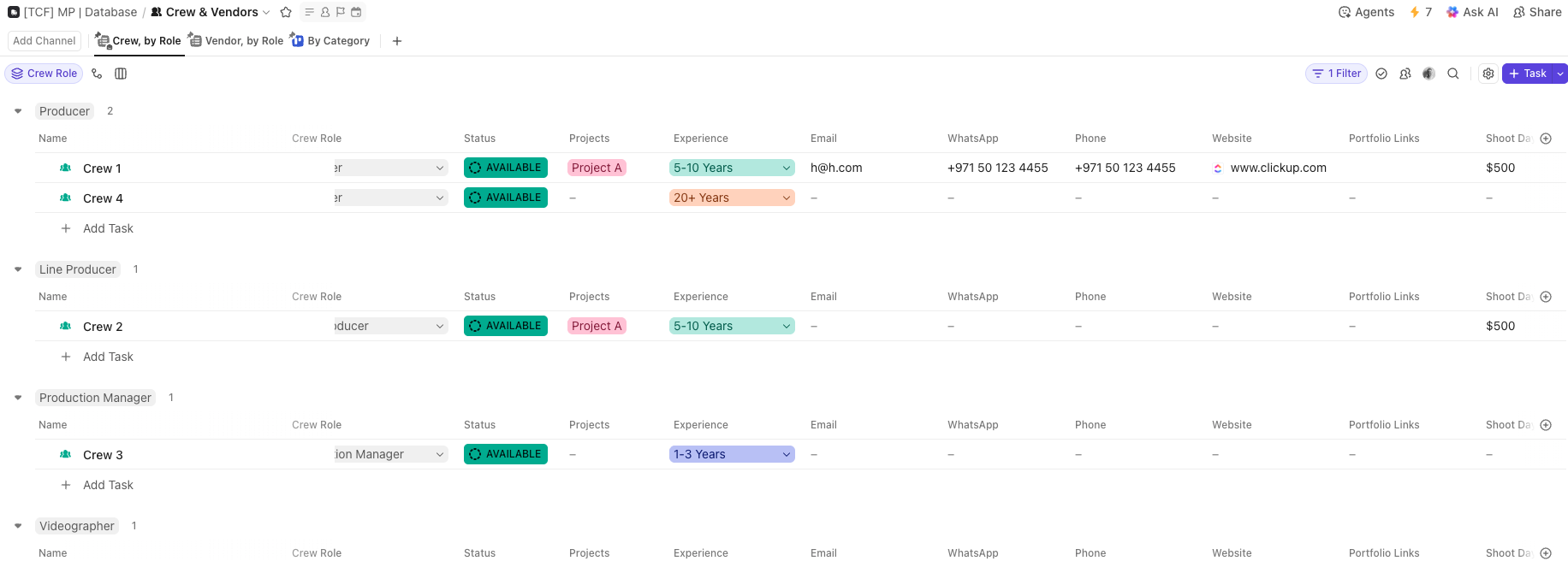1568x561 pixels.
Task: Open the automations lightning icon
Action: (x=1420, y=12)
